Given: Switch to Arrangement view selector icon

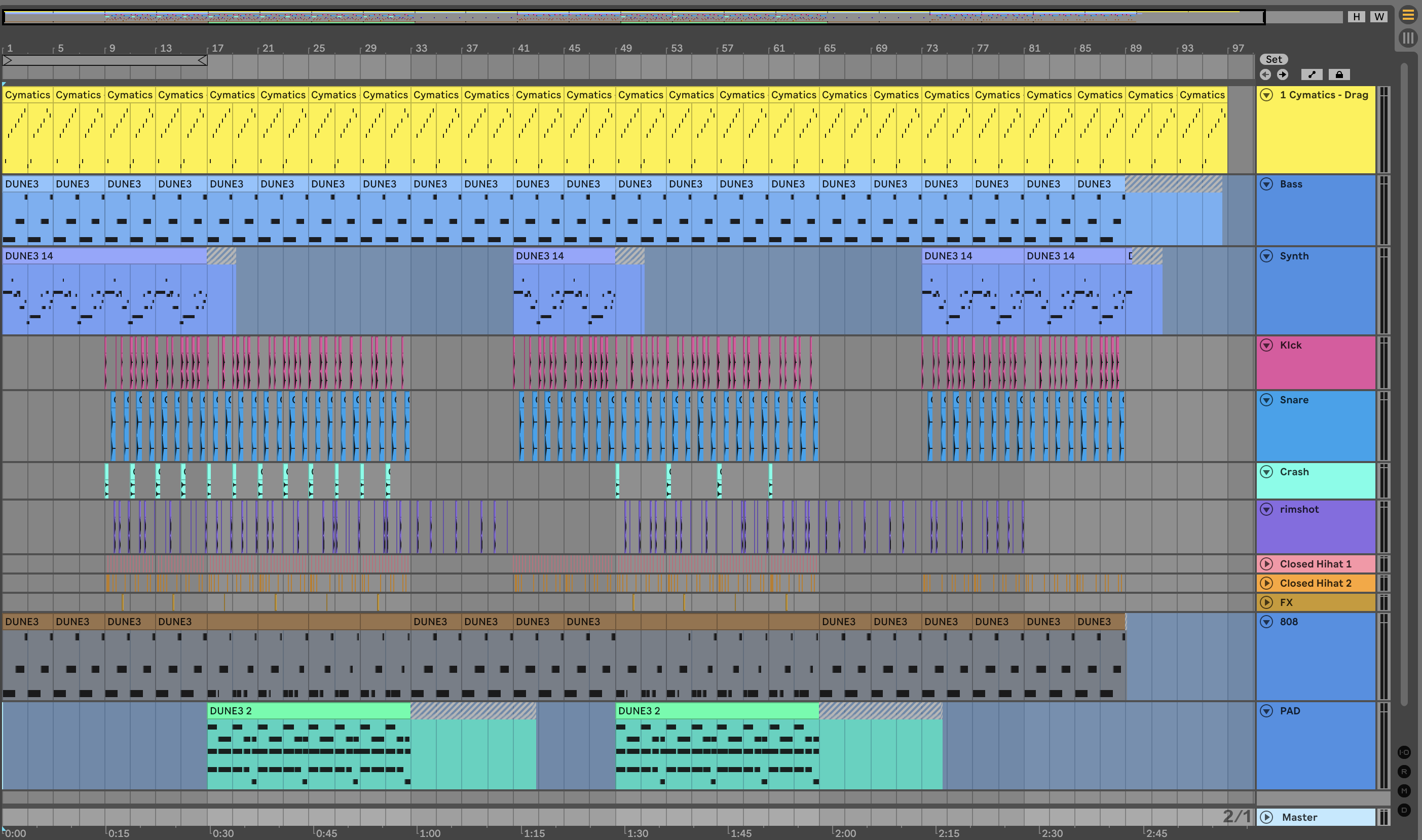Looking at the screenshot, I should 1408,15.
